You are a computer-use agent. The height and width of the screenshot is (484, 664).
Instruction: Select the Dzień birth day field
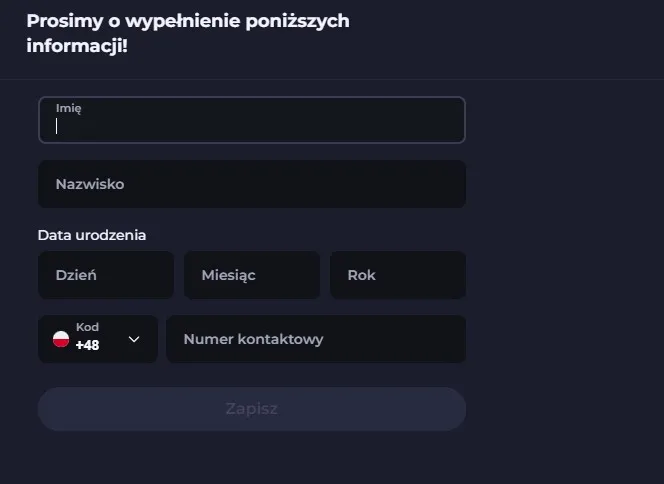click(106, 275)
